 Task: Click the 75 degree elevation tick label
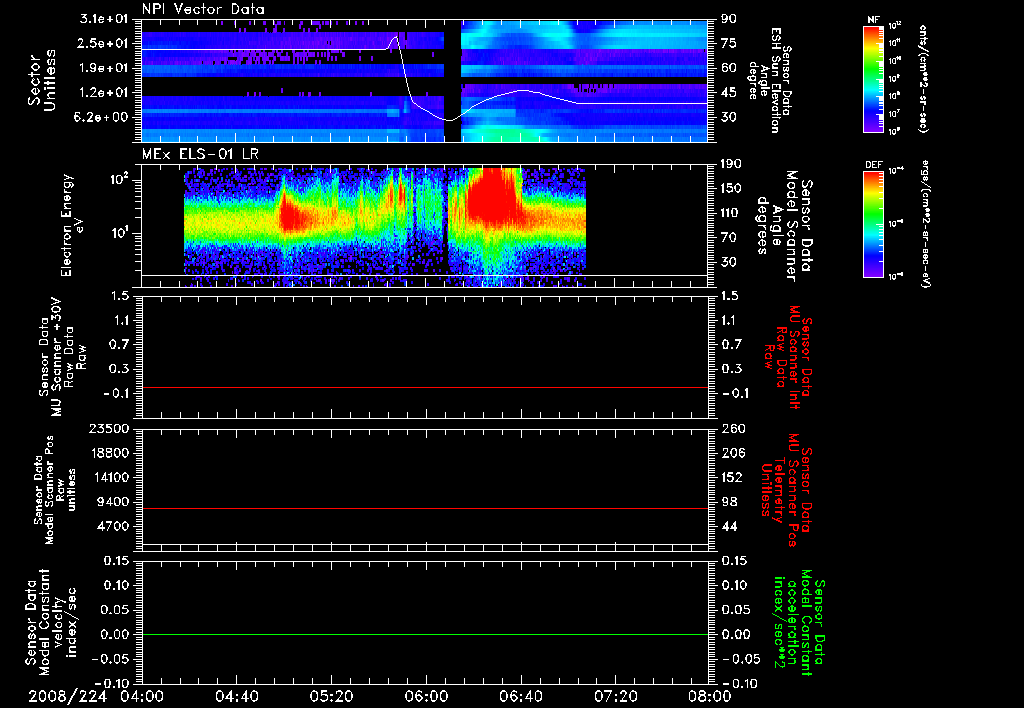729,43
